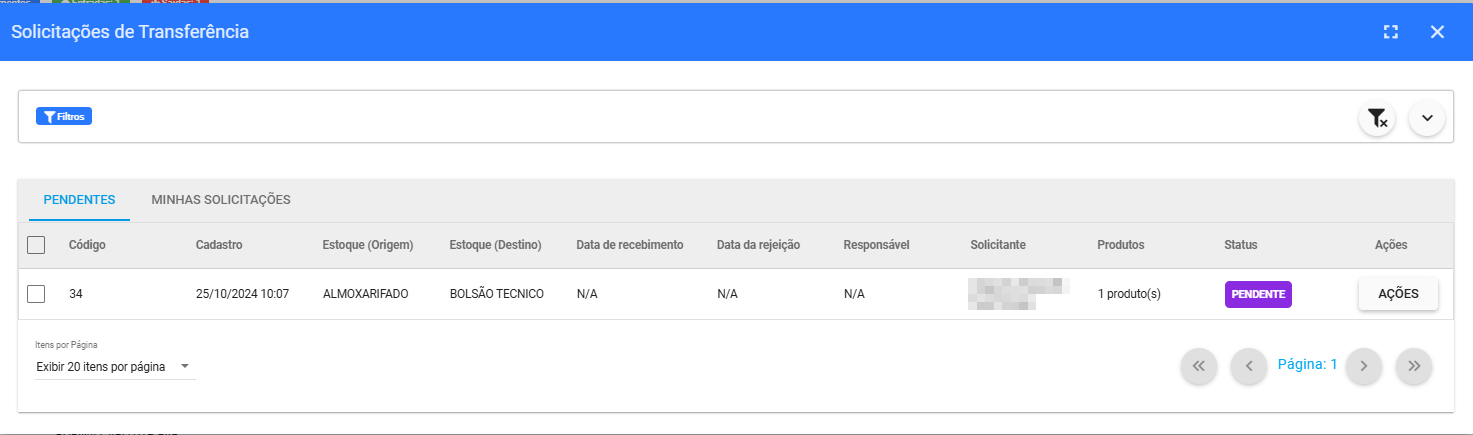
Task: Click the Solicitante column header
Action: click(x=998, y=245)
